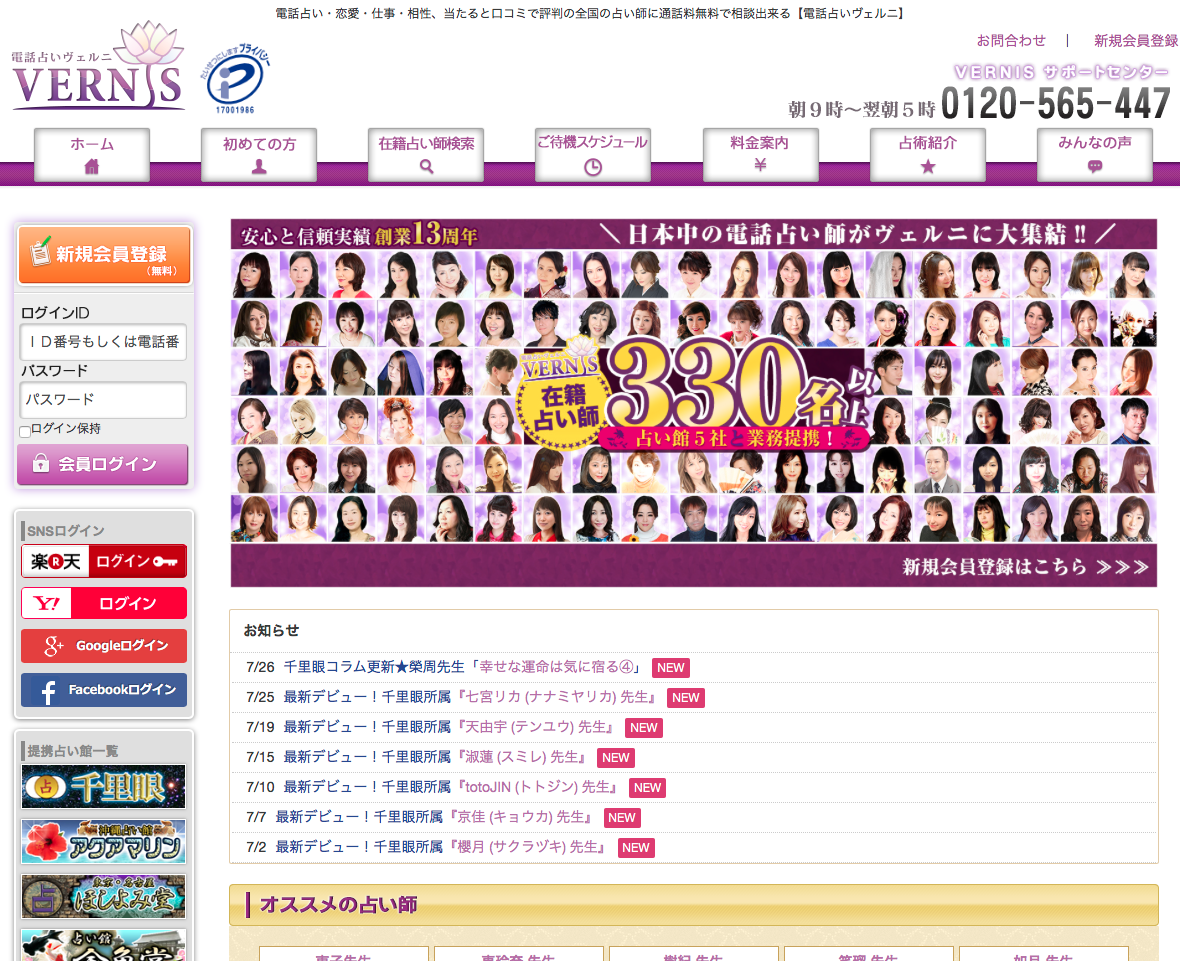This screenshot has height=961, width=1180.
Task: Click the person icon under 初めての方
Action: [259, 166]
